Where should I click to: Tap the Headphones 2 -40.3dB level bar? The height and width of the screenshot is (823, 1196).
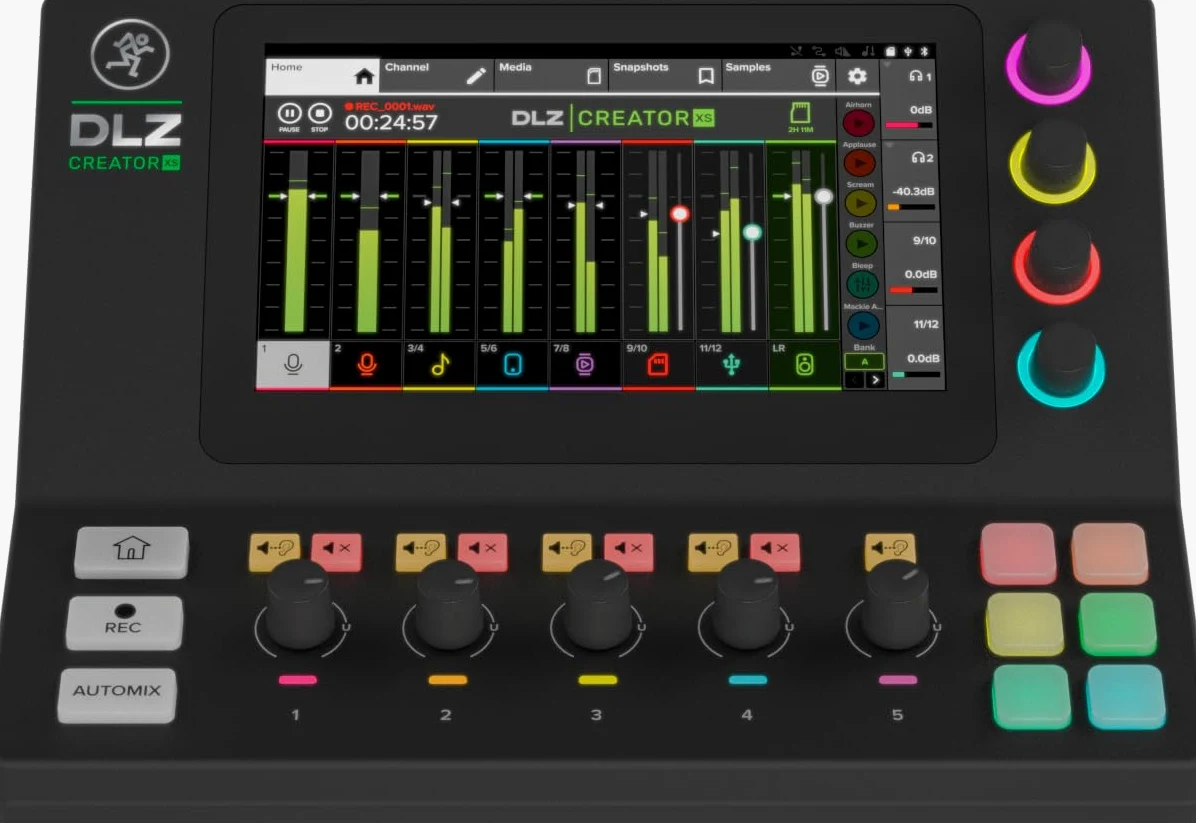coord(911,207)
